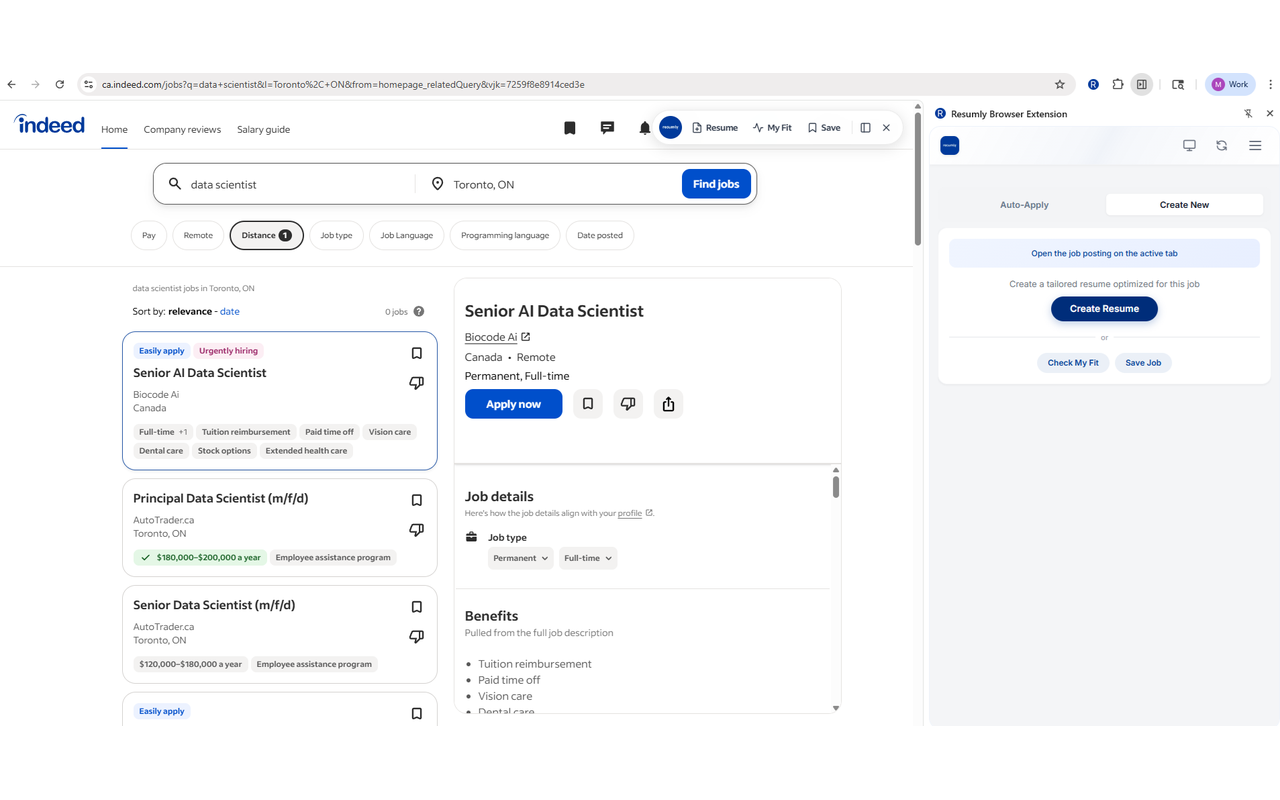Bookmark the Principal Data Scientist job card
1280x800 pixels.
pyautogui.click(x=417, y=500)
